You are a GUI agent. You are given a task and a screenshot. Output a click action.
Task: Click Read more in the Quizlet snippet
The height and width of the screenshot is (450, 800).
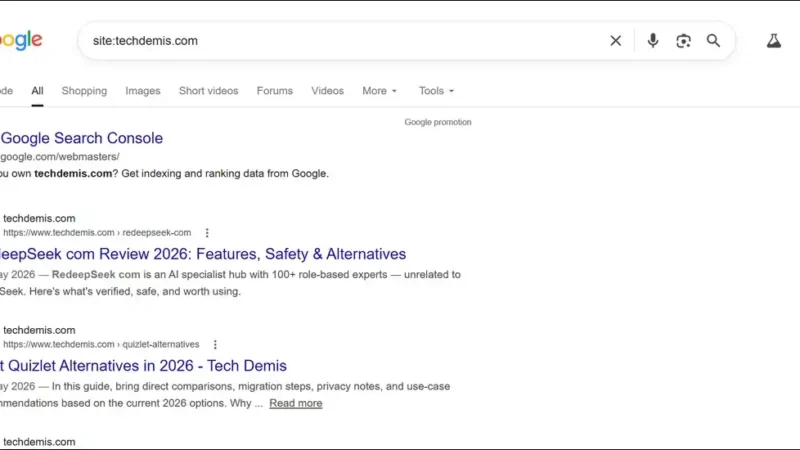(295, 404)
